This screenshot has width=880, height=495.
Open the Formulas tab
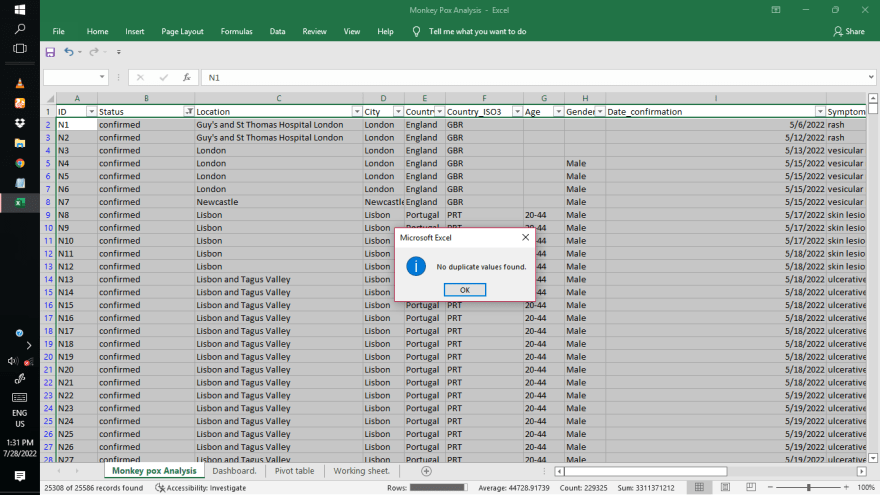(x=236, y=31)
